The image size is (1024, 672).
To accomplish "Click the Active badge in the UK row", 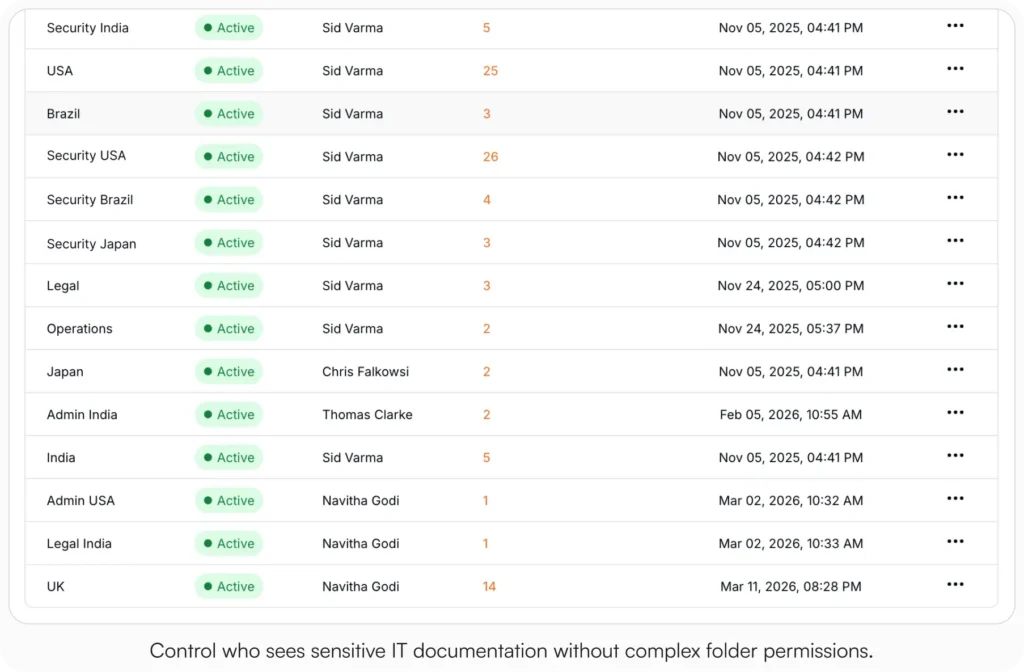I will pos(229,586).
